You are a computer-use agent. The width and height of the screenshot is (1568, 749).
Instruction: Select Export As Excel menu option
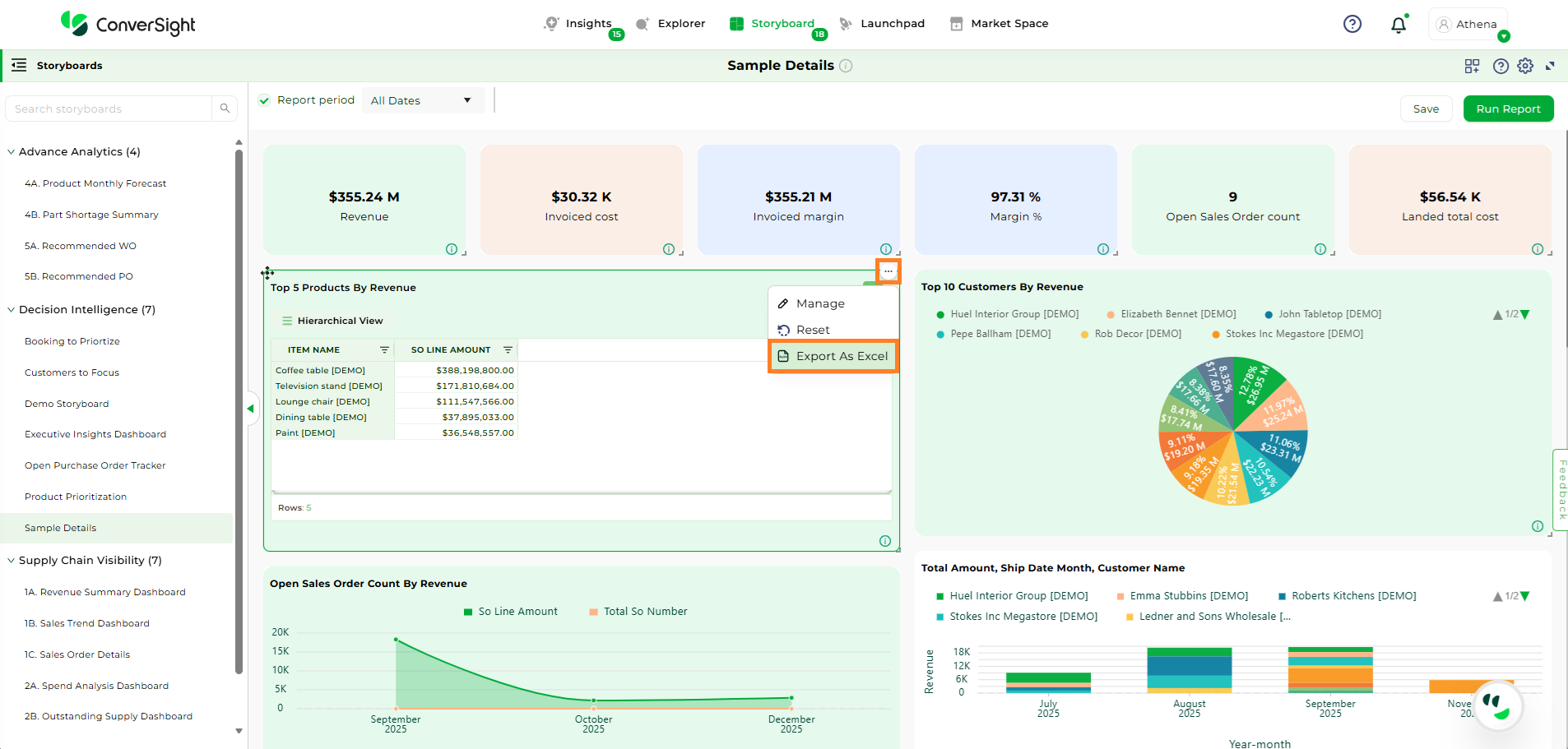pos(833,356)
